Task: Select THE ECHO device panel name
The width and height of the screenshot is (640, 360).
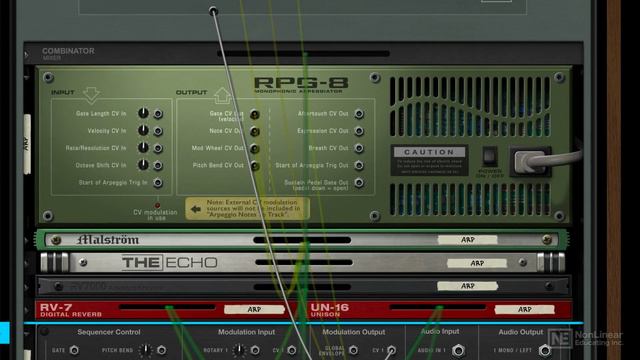Action: [169, 262]
